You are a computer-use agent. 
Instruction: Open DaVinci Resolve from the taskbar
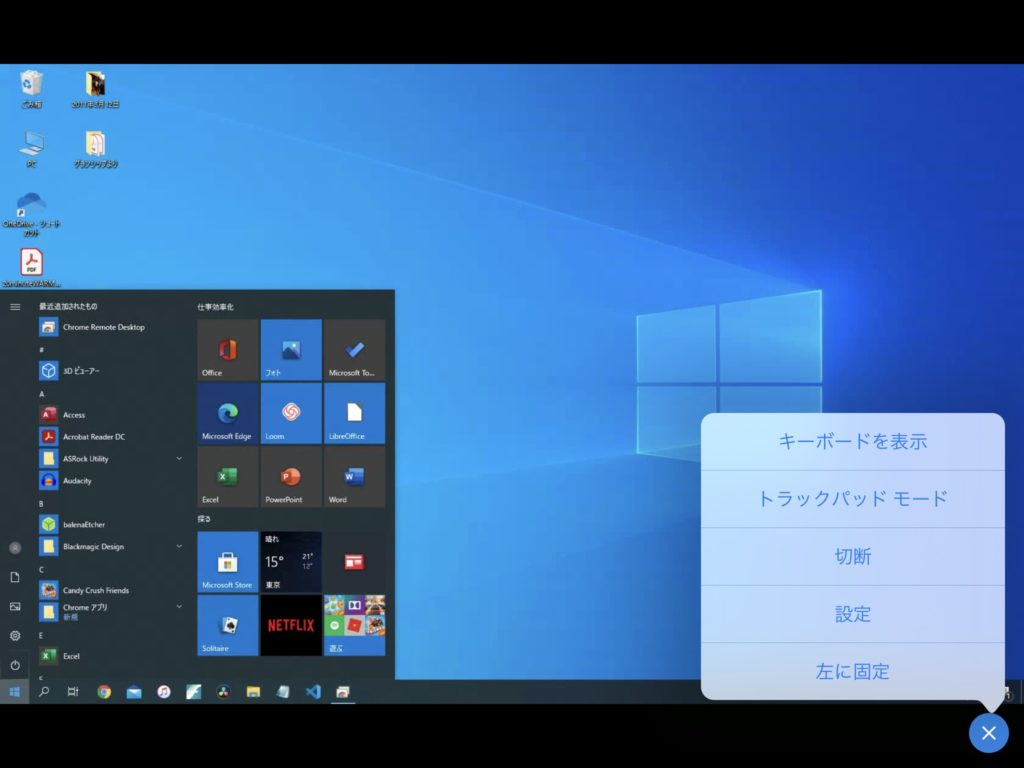tap(223, 692)
